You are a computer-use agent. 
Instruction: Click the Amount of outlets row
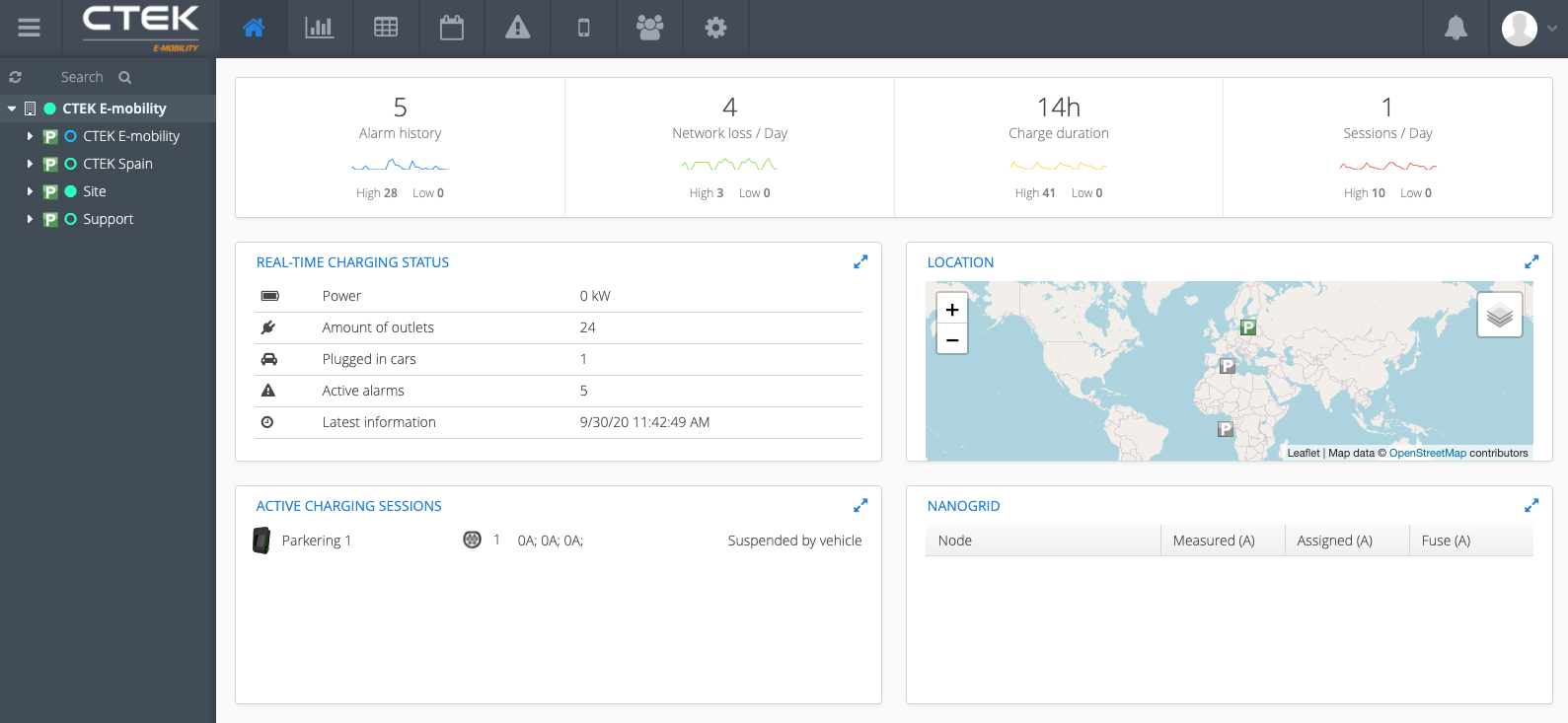[559, 327]
